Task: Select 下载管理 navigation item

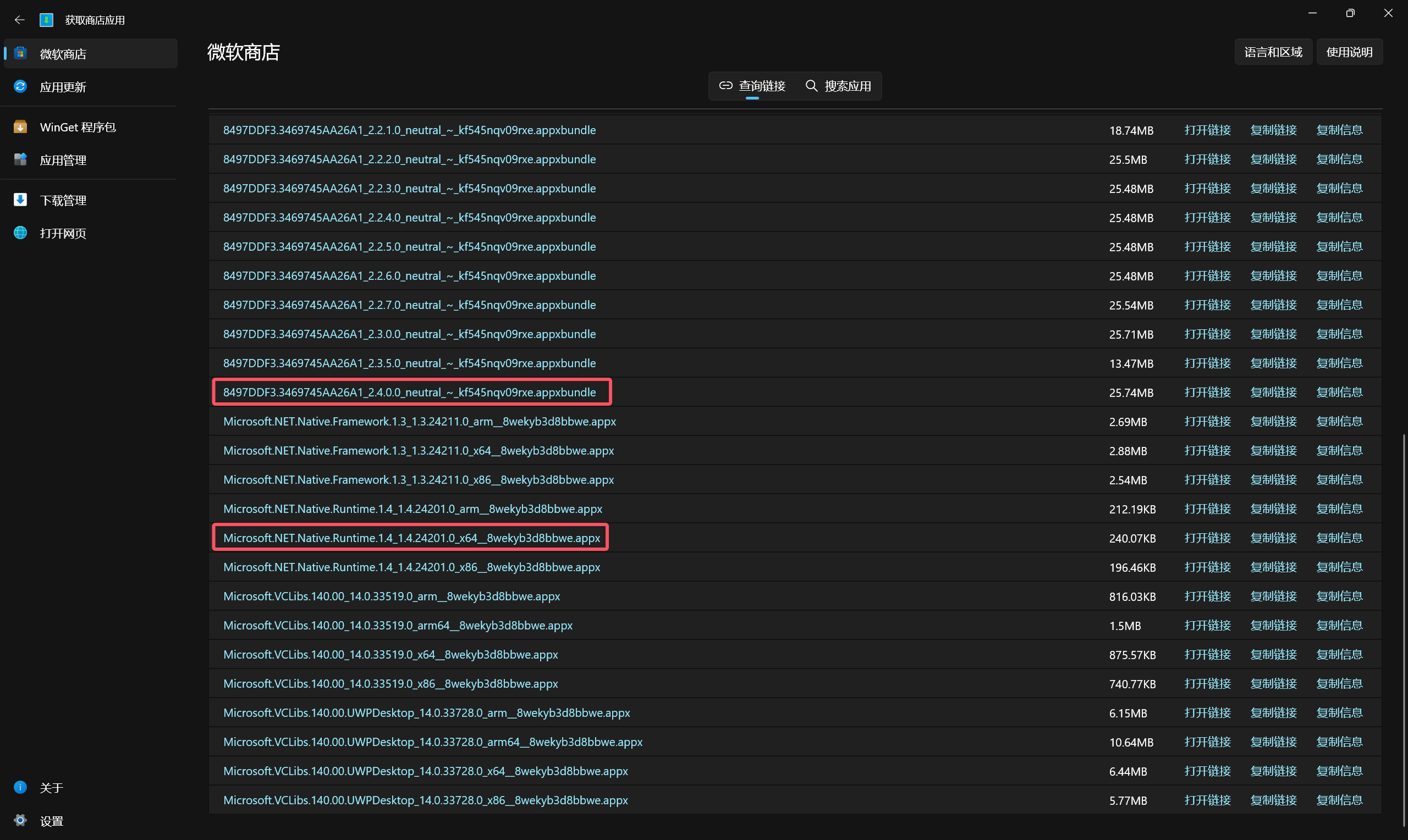Action: [x=91, y=200]
